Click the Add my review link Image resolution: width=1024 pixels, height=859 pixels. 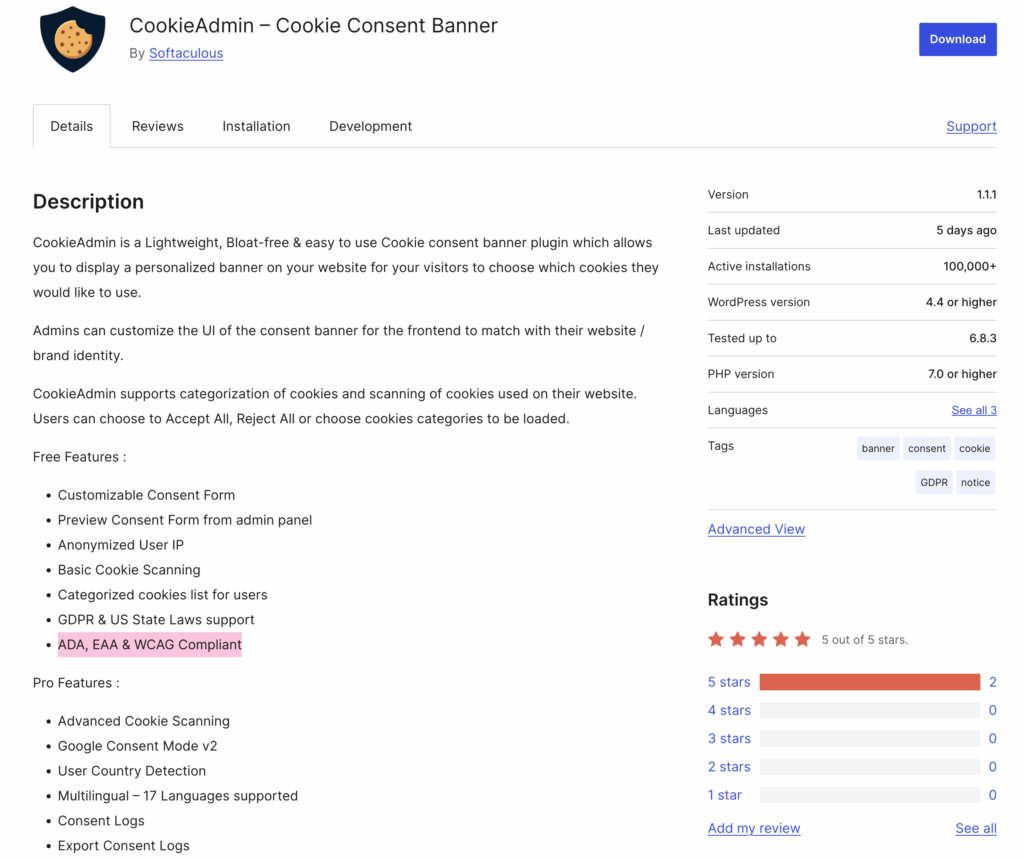(x=754, y=828)
